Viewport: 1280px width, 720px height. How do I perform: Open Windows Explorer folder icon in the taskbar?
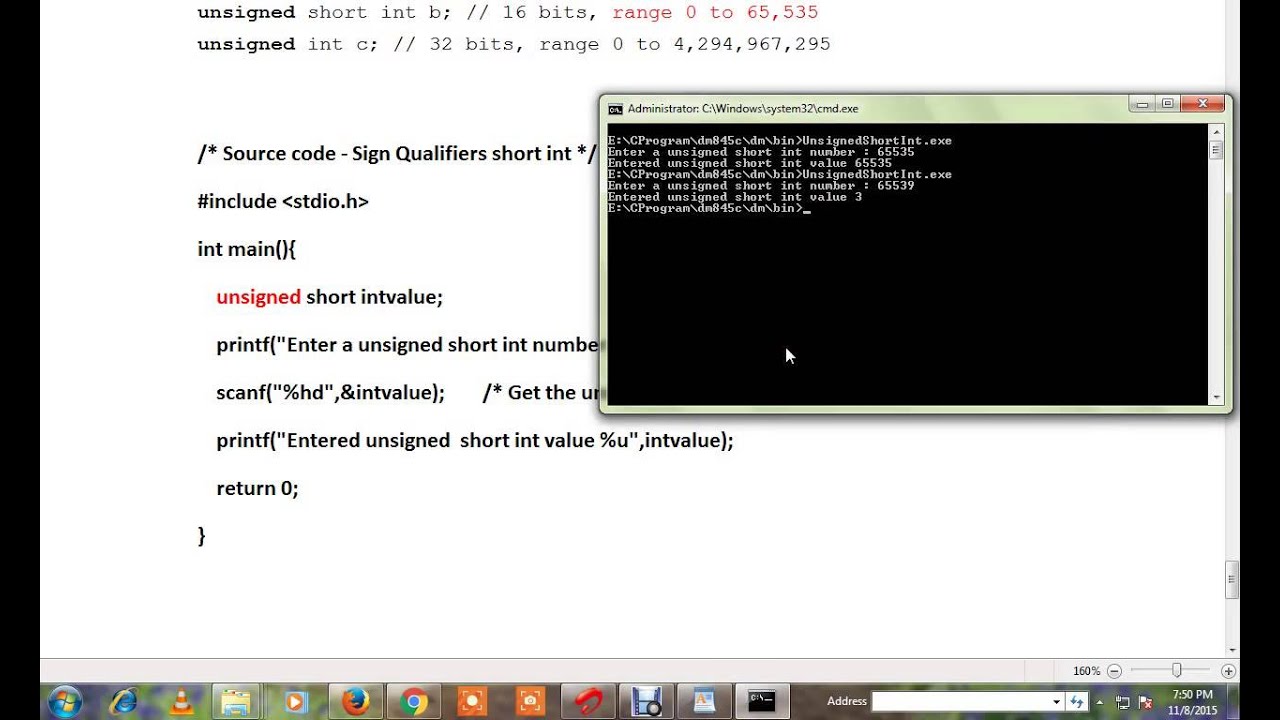(x=236, y=702)
